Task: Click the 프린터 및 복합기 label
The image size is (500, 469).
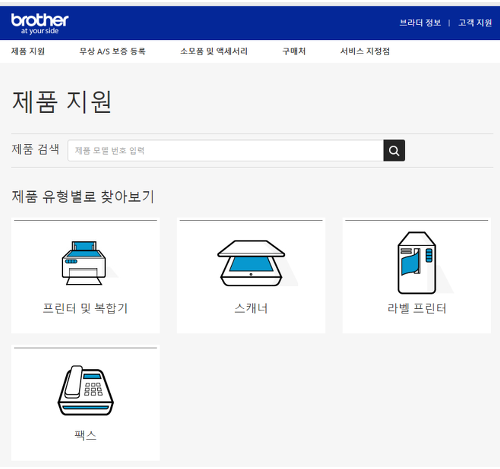Action: pyautogui.click(x=85, y=308)
